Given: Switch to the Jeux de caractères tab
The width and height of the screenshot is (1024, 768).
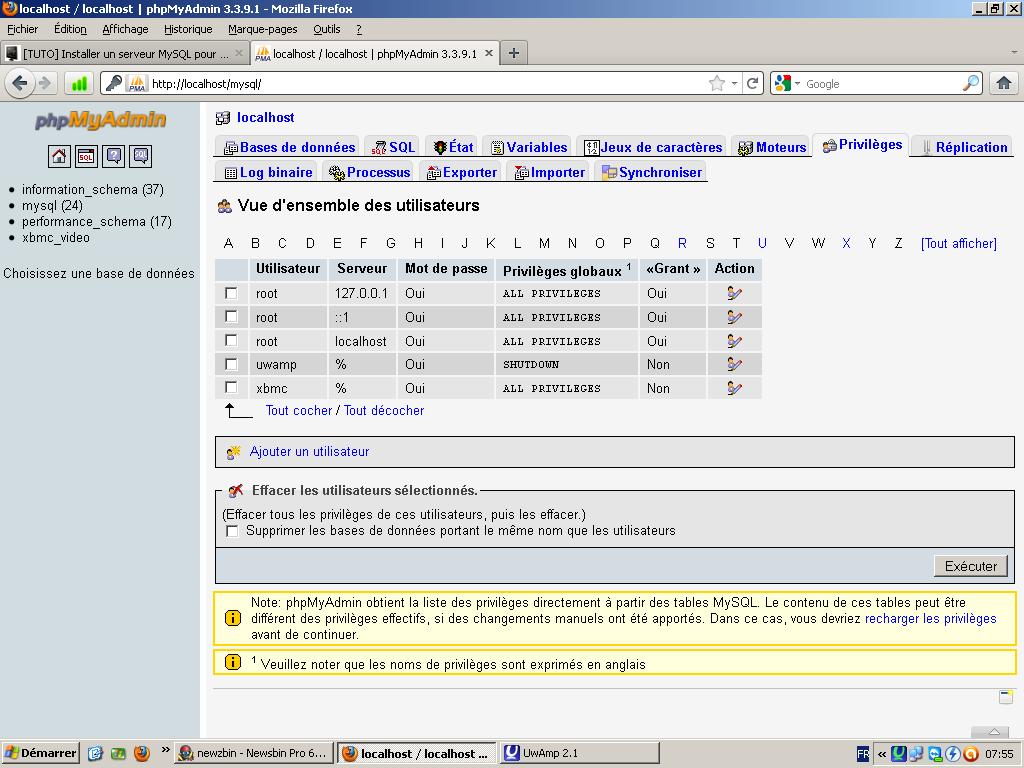Looking at the screenshot, I should click(653, 148).
